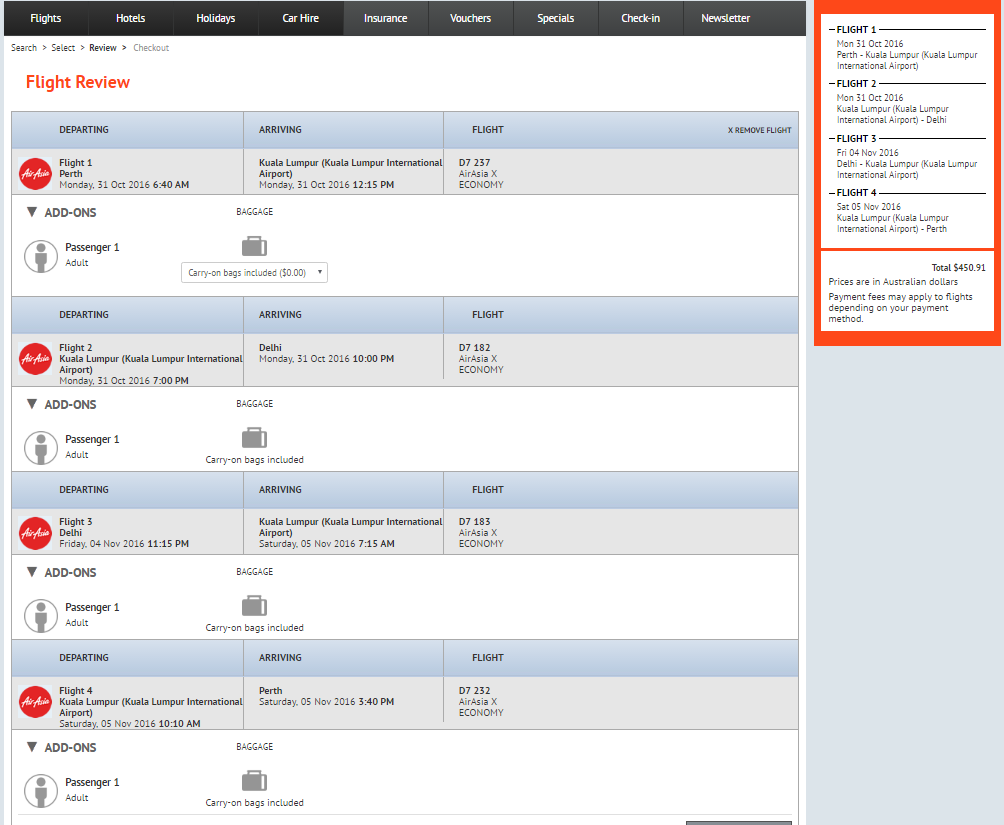
Task: Click the AirAsia logo for Flight 4
Action: (35, 701)
